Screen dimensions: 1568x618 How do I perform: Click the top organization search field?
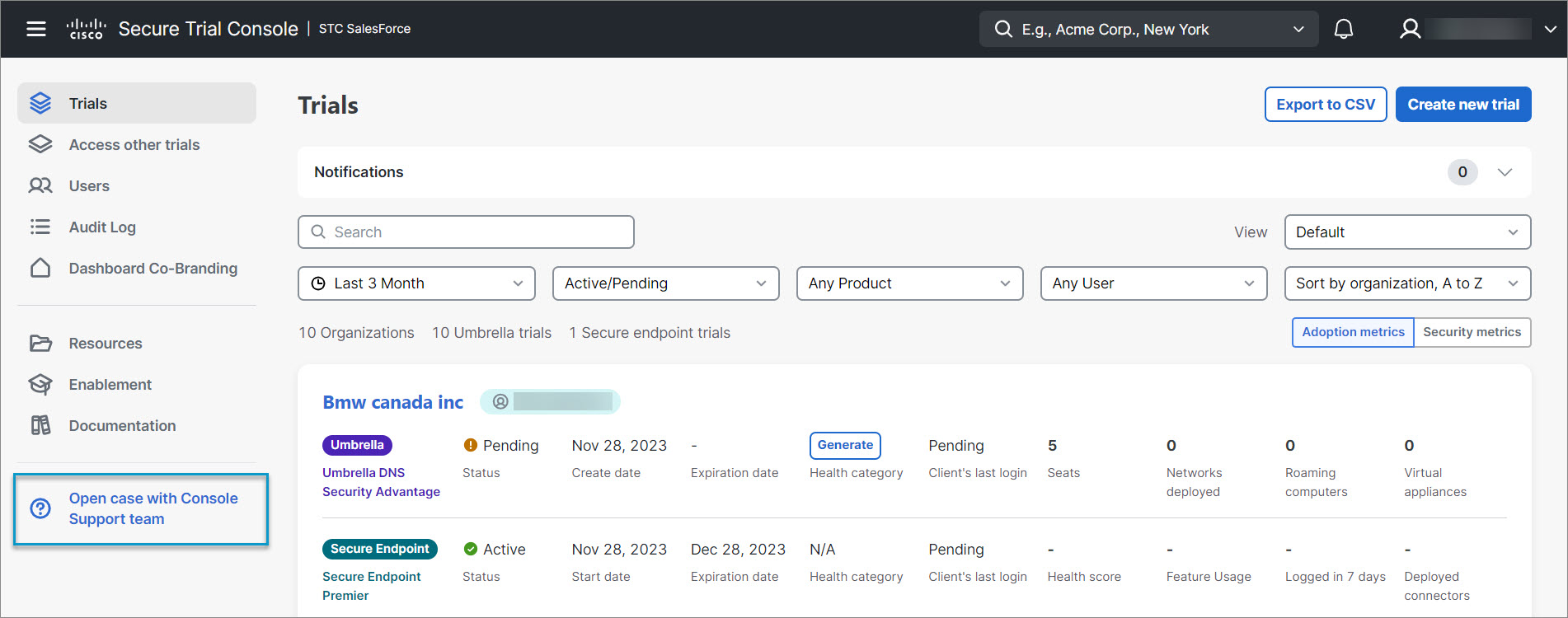[x=1148, y=29]
